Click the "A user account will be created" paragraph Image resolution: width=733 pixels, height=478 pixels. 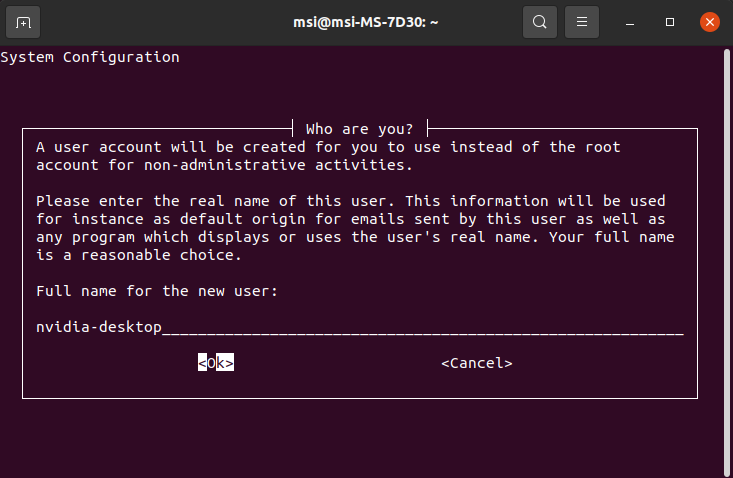(x=328, y=156)
